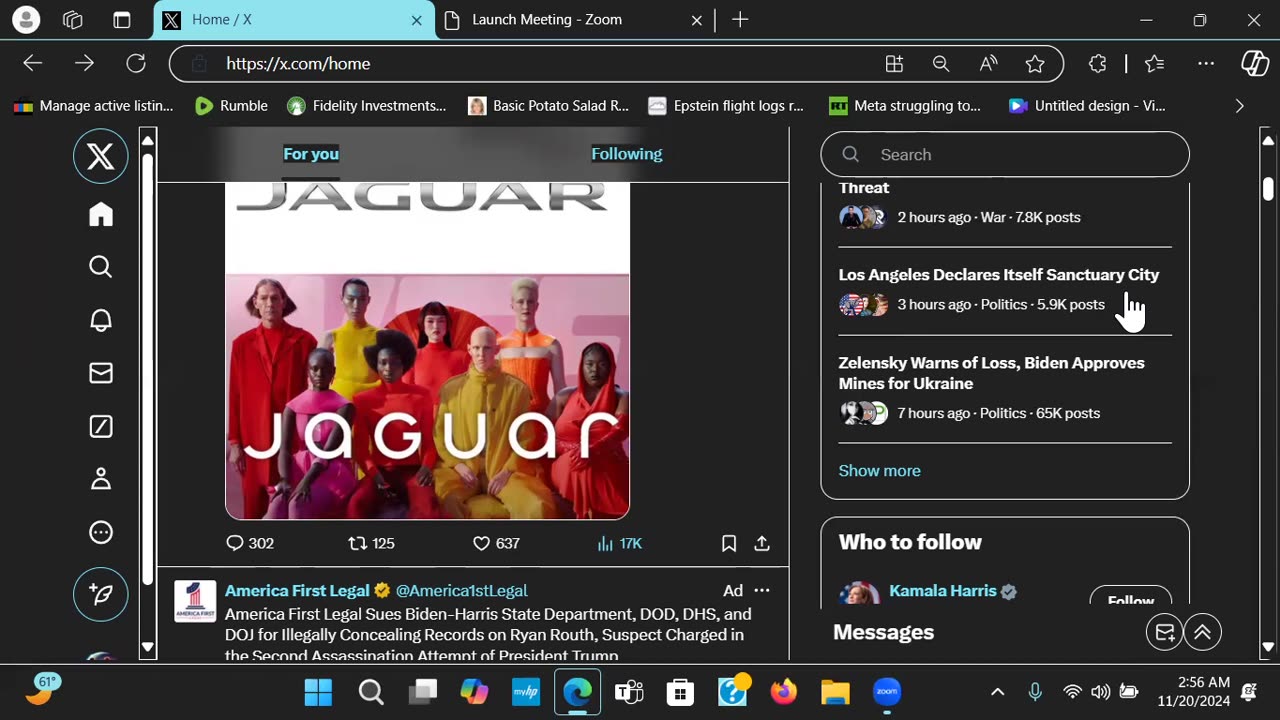Screen dimensions: 1280x720
Task: Open Kamala Harris profile in Who to follow
Action: coord(943,591)
